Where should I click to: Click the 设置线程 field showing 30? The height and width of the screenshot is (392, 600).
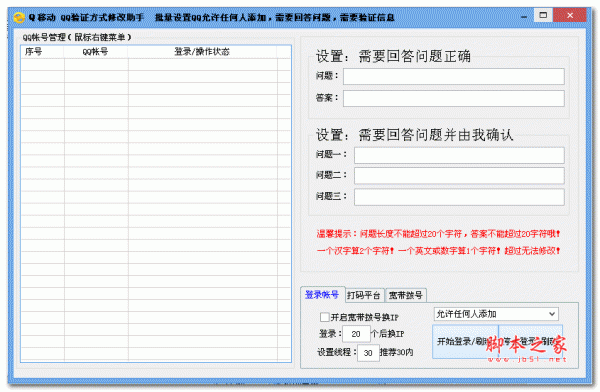tap(368, 353)
